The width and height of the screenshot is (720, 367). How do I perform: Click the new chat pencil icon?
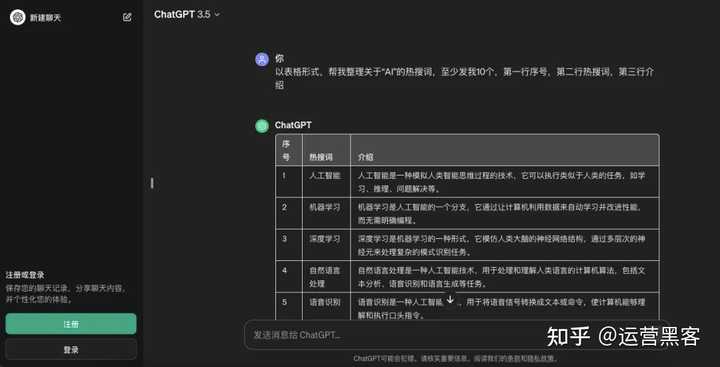tap(127, 17)
